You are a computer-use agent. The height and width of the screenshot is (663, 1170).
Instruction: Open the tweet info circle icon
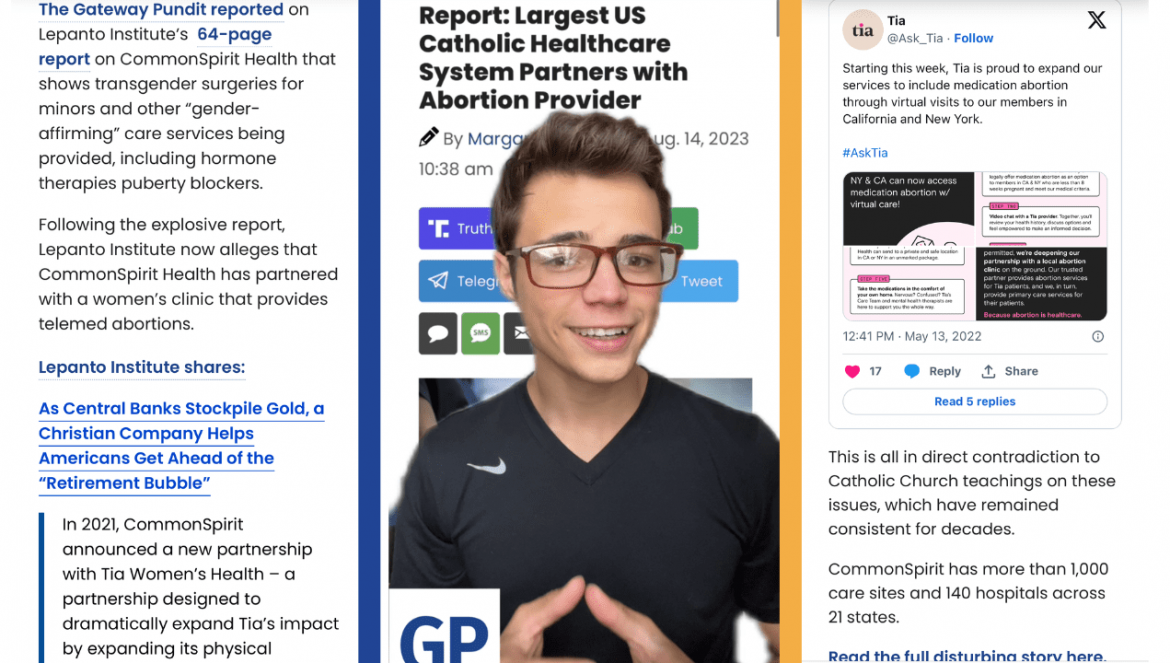tap(1098, 336)
